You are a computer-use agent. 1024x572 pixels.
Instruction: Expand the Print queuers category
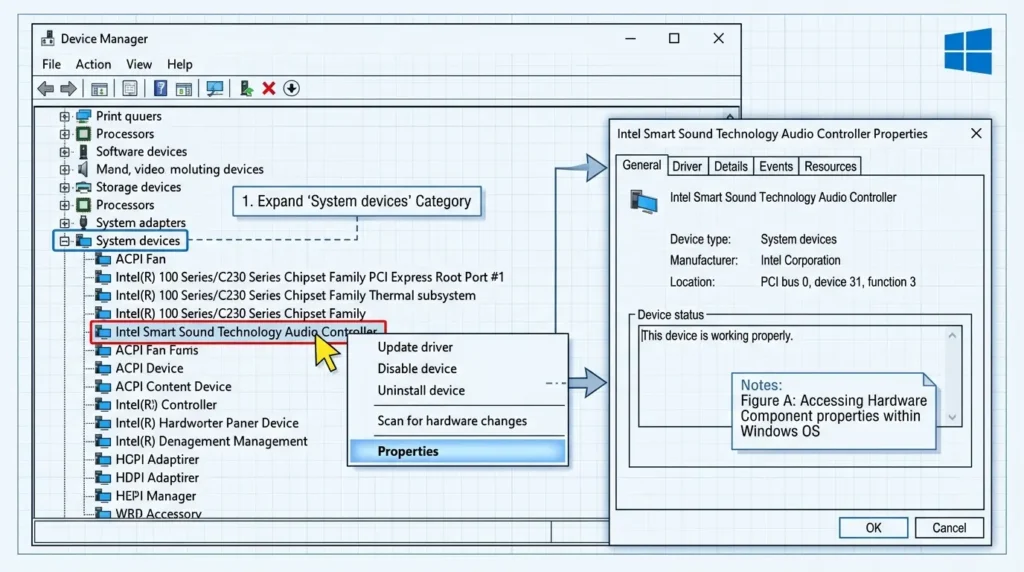[64, 116]
